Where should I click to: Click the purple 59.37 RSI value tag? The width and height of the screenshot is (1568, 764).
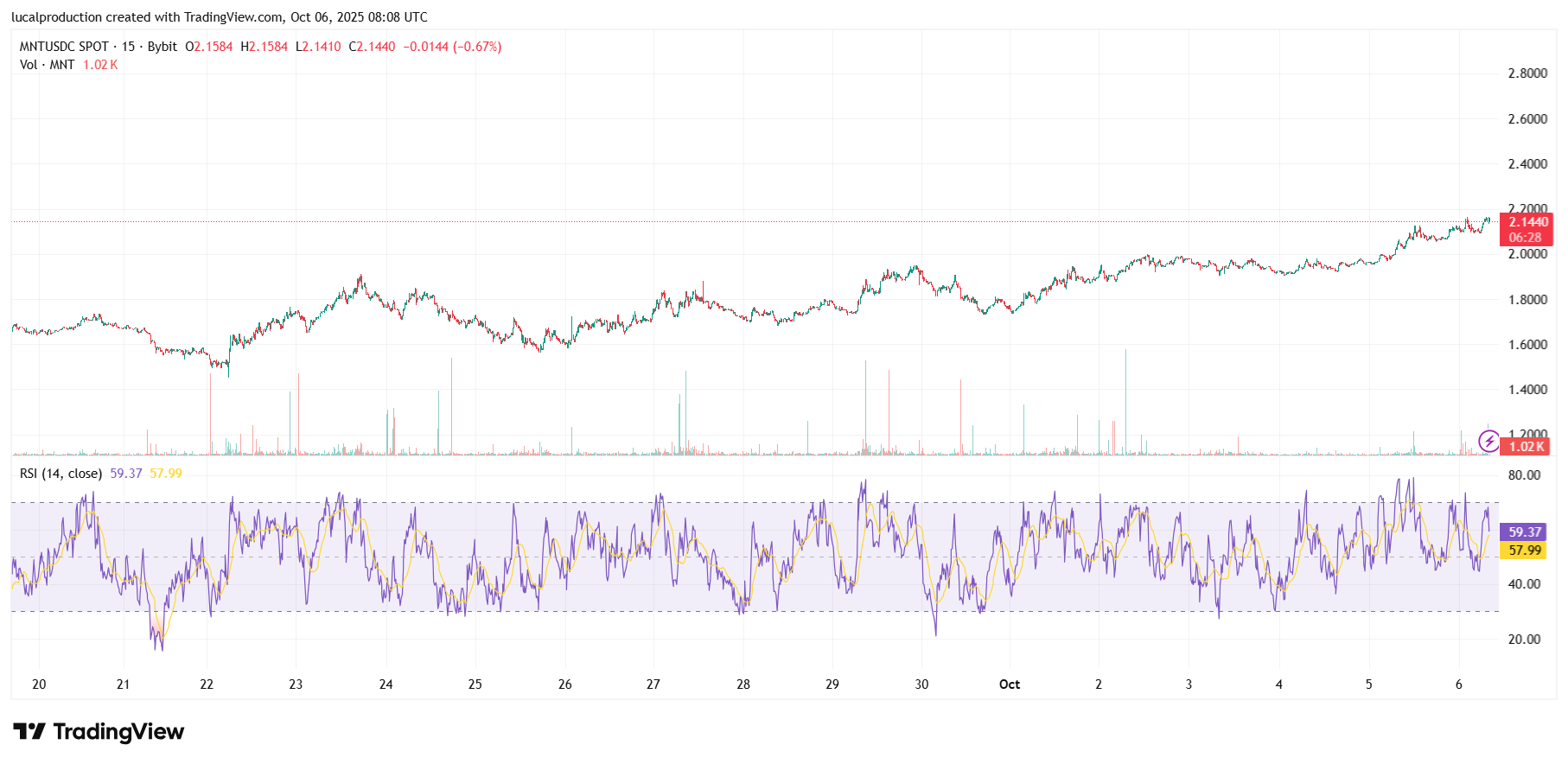tap(1525, 532)
